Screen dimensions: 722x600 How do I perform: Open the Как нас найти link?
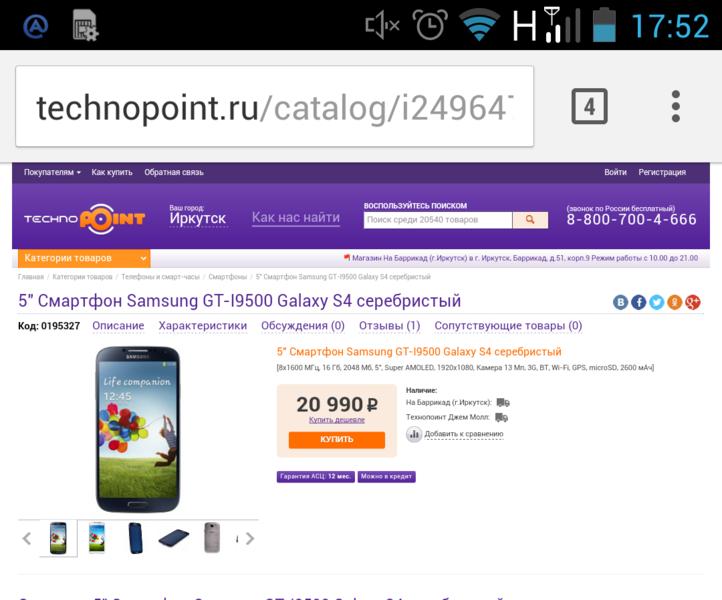[x=296, y=217]
